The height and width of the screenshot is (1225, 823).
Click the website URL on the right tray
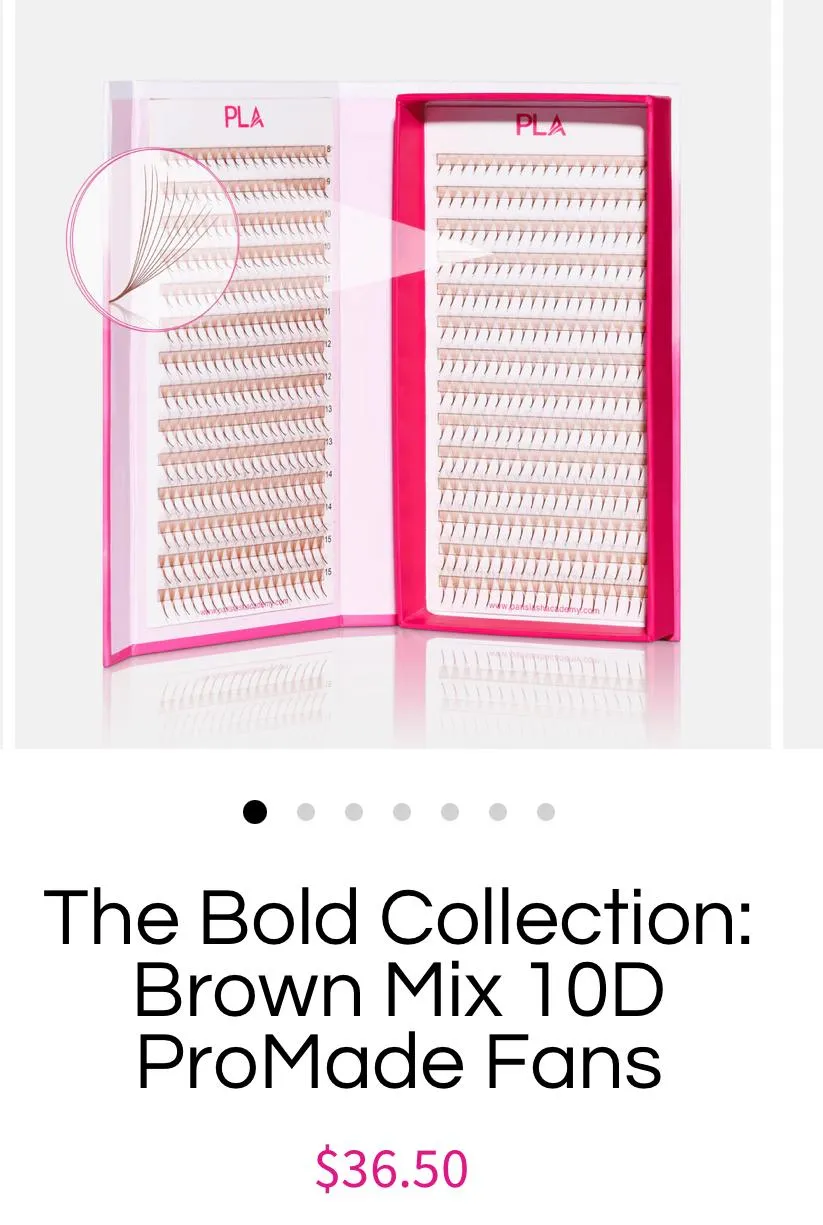[x=543, y=609]
